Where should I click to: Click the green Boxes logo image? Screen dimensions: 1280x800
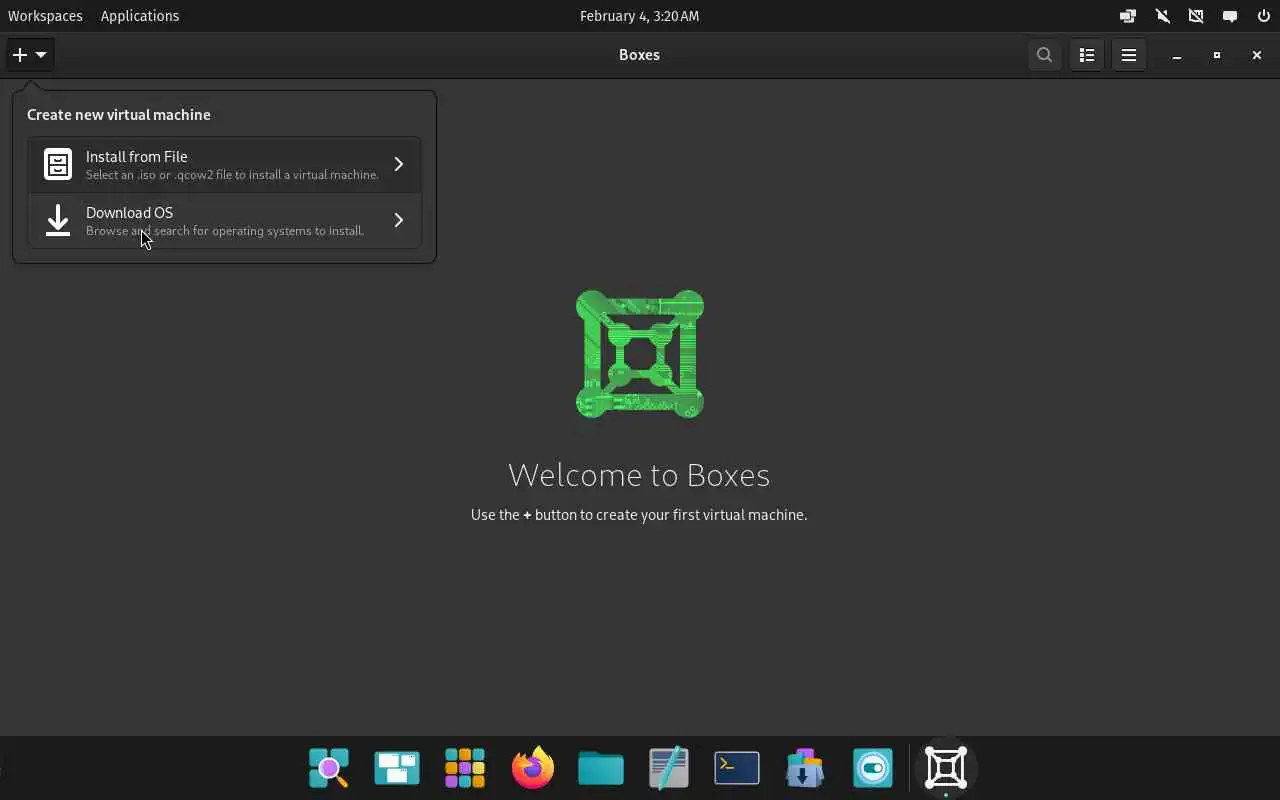tap(640, 354)
